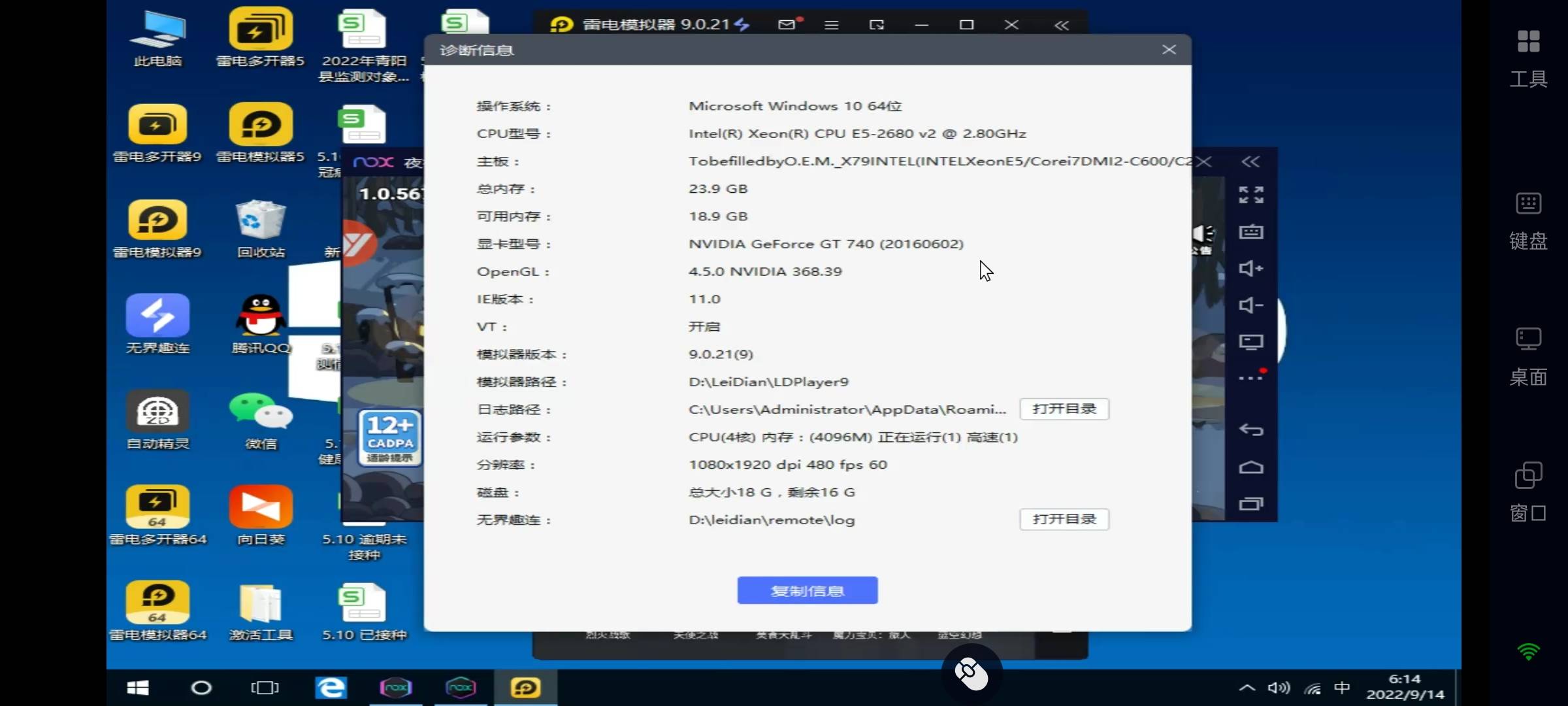
Task: Open Nox more tools (three dots)
Action: coord(1250,378)
